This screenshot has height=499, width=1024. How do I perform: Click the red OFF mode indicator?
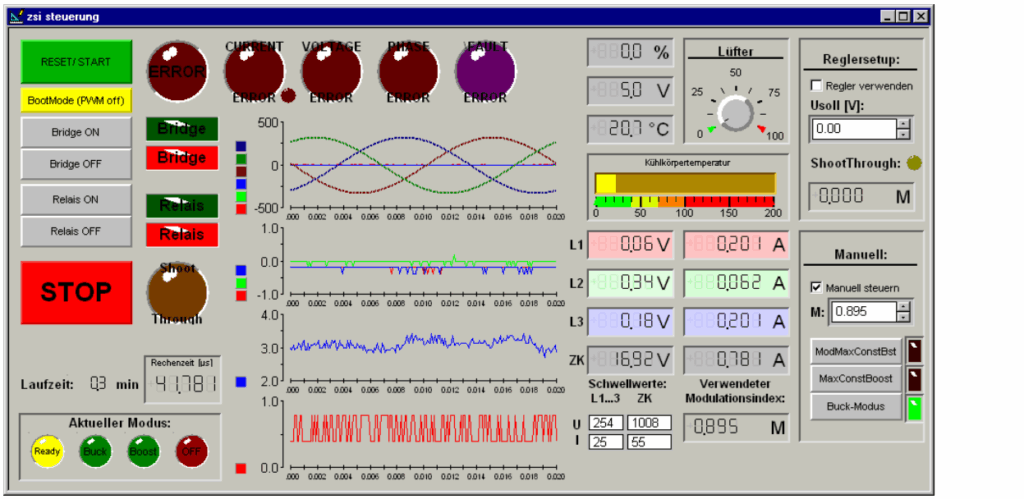192,450
